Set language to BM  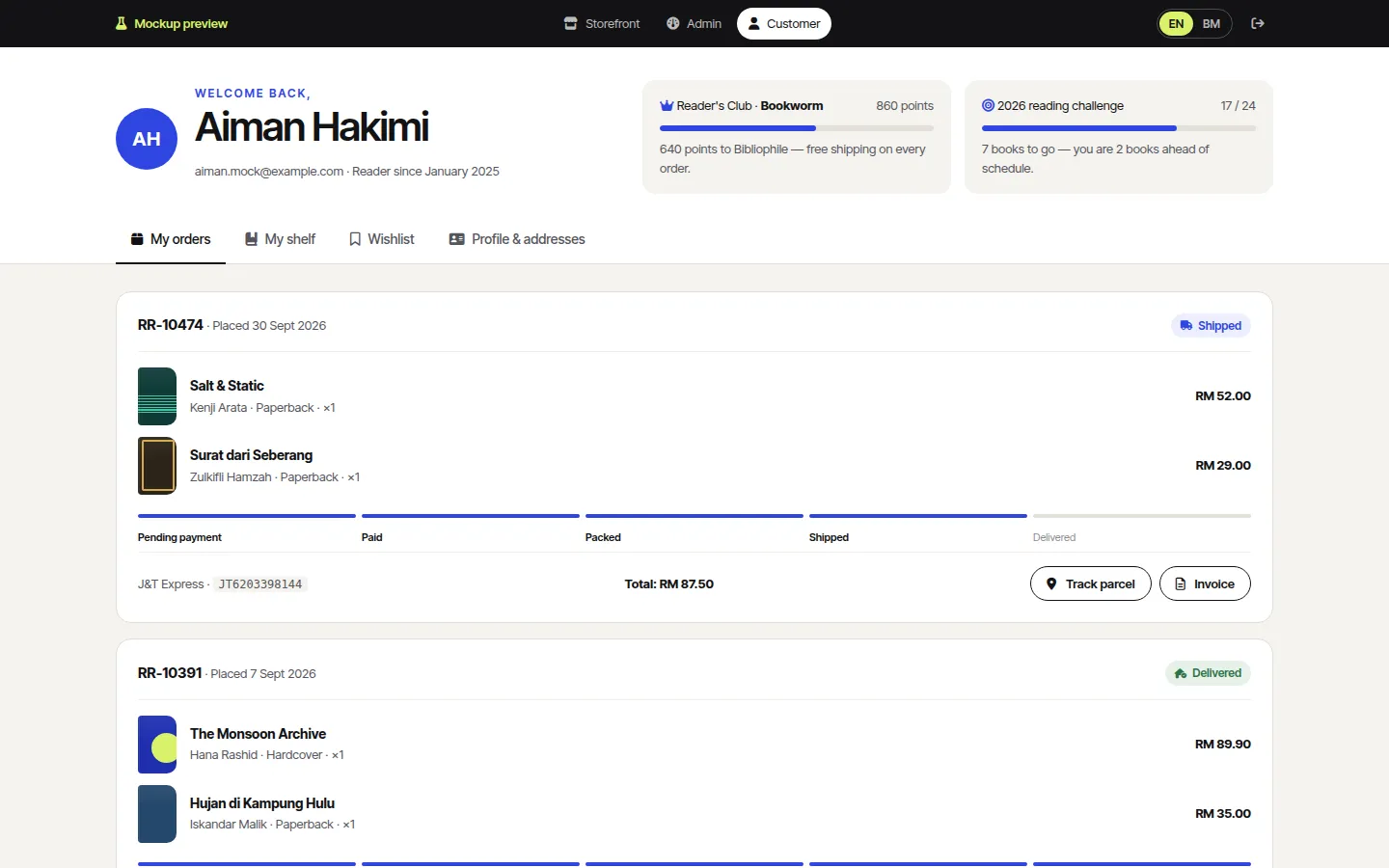click(x=1212, y=23)
